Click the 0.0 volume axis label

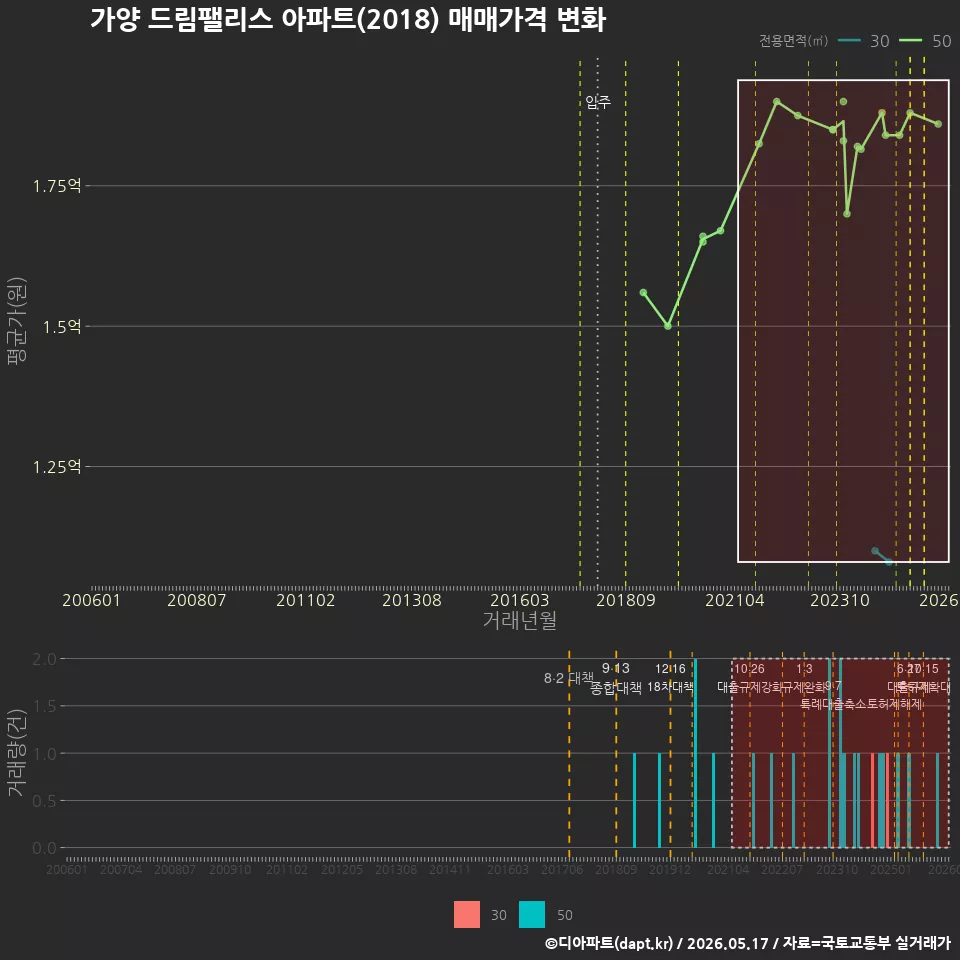tap(44, 848)
